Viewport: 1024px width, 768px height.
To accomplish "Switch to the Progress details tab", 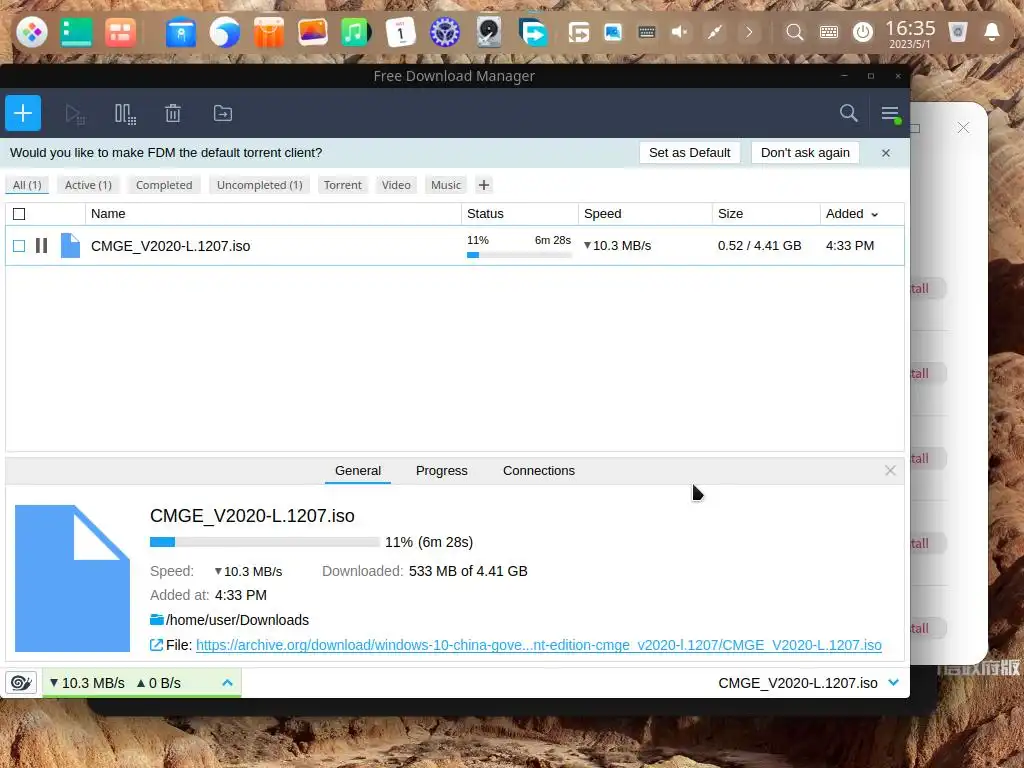I will tap(441, 471).
